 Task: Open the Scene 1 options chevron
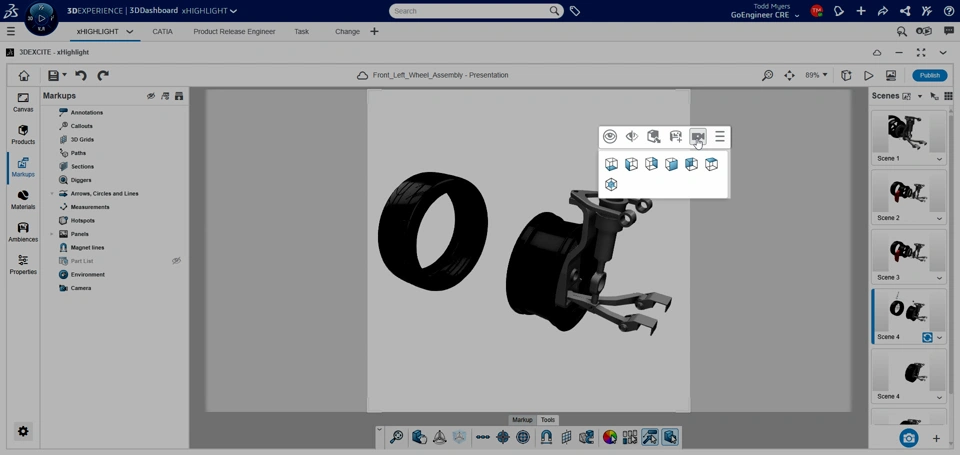pos(939,159)
